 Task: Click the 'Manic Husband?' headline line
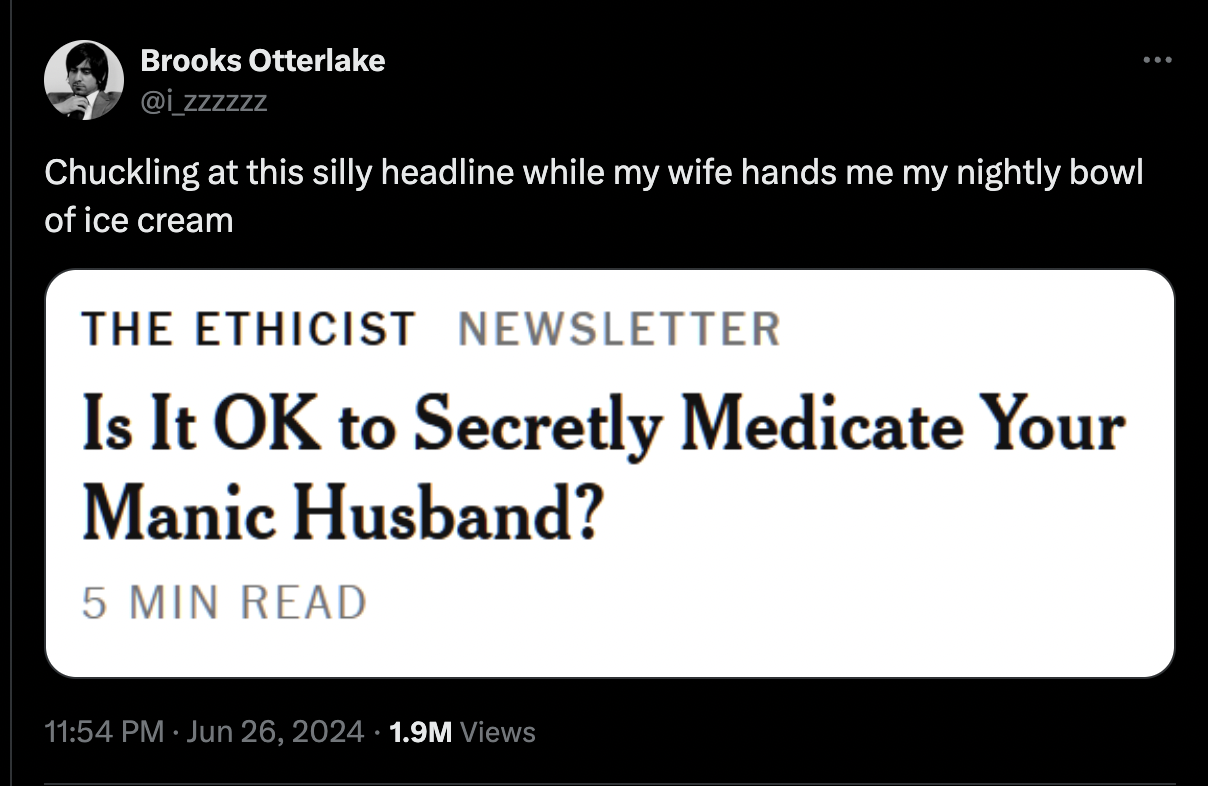[341, 509]
